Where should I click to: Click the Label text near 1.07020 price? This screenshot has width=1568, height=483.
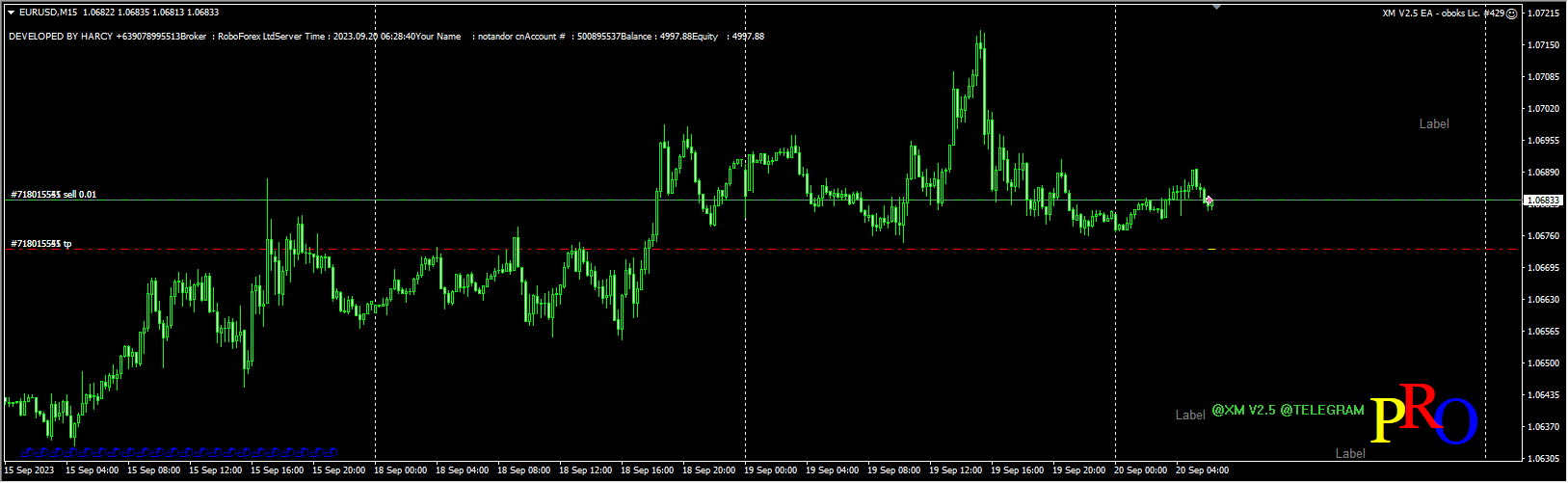1434,123
